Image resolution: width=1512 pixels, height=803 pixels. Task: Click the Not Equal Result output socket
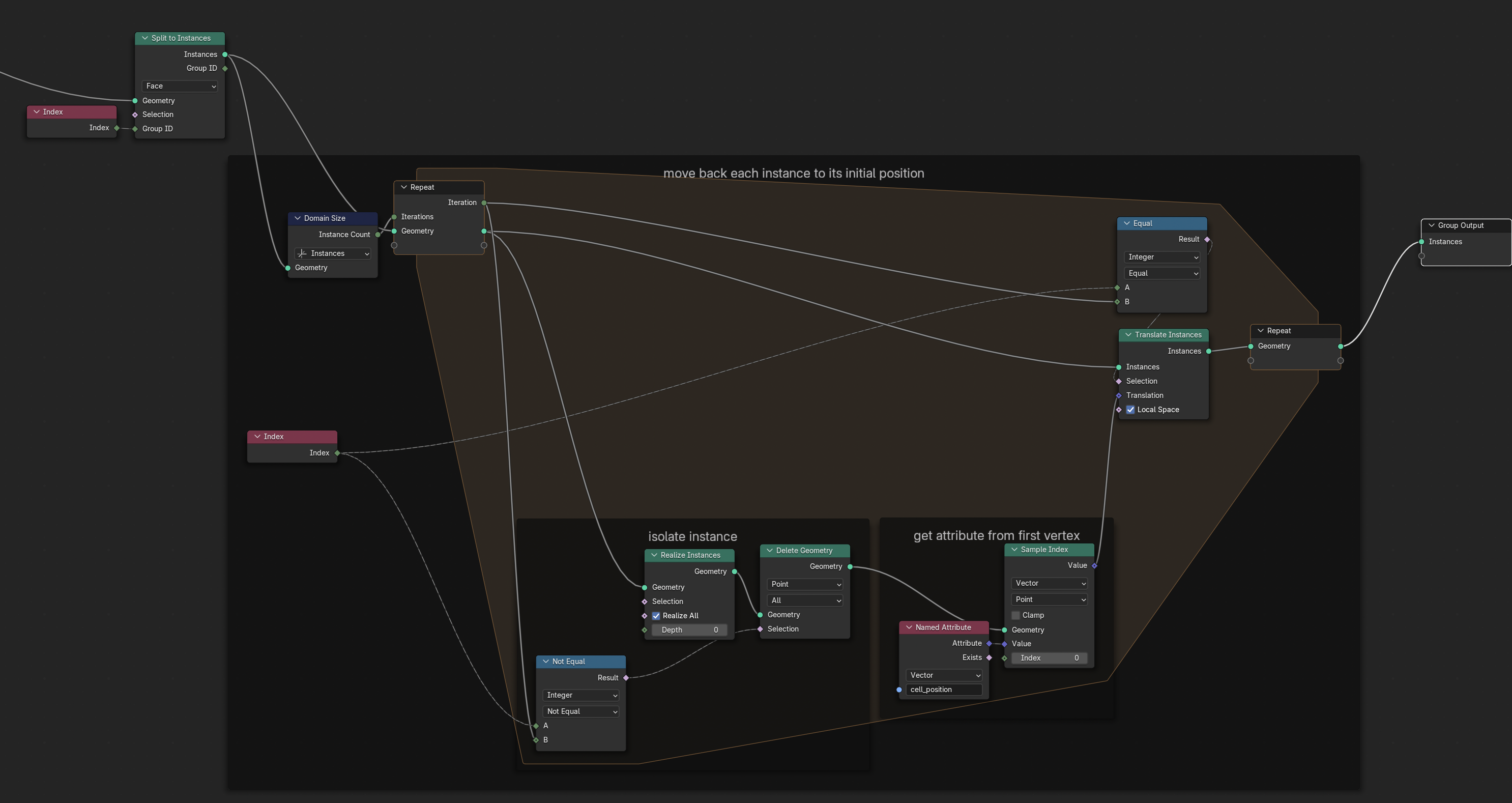click(626, 678)
